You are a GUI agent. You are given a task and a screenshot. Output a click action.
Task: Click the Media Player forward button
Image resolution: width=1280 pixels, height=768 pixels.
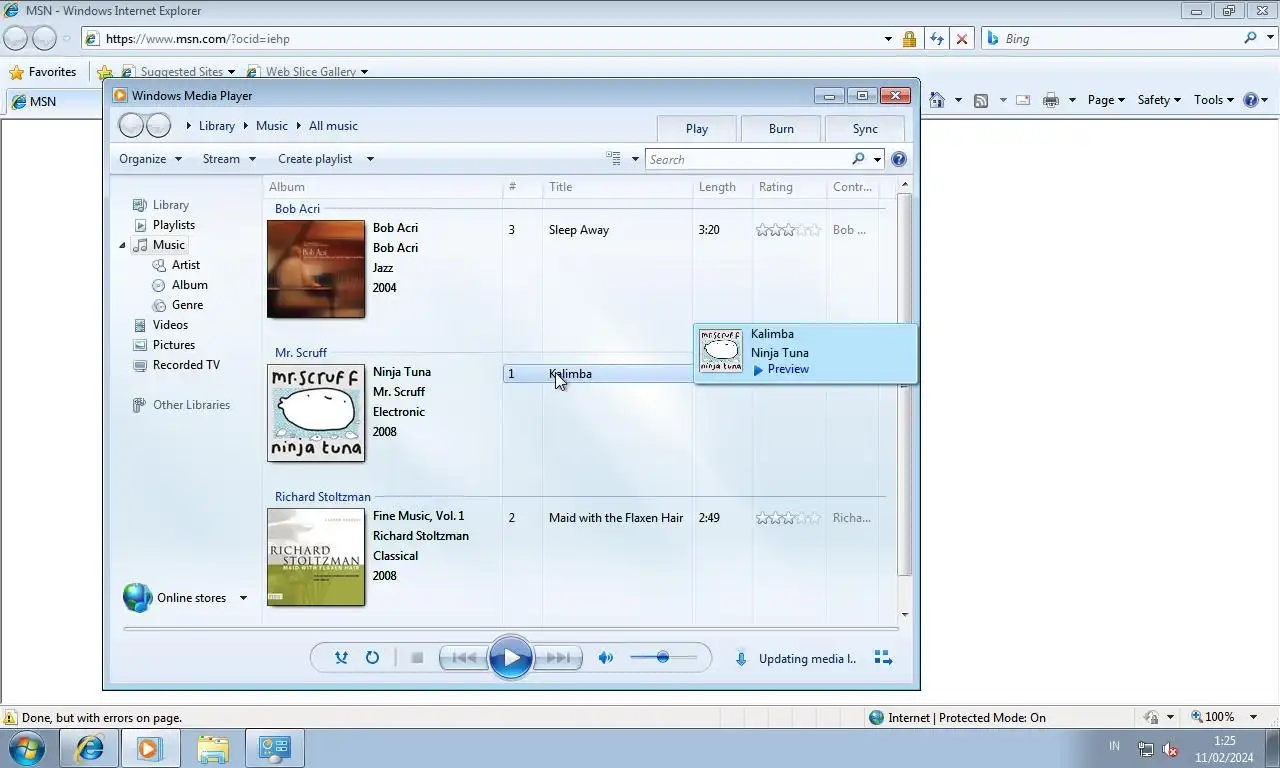(159, 126)
